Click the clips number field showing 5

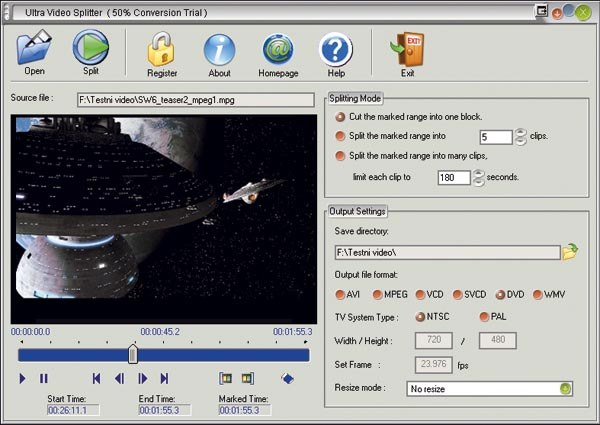pyautogui.click(x=496, y=137)
